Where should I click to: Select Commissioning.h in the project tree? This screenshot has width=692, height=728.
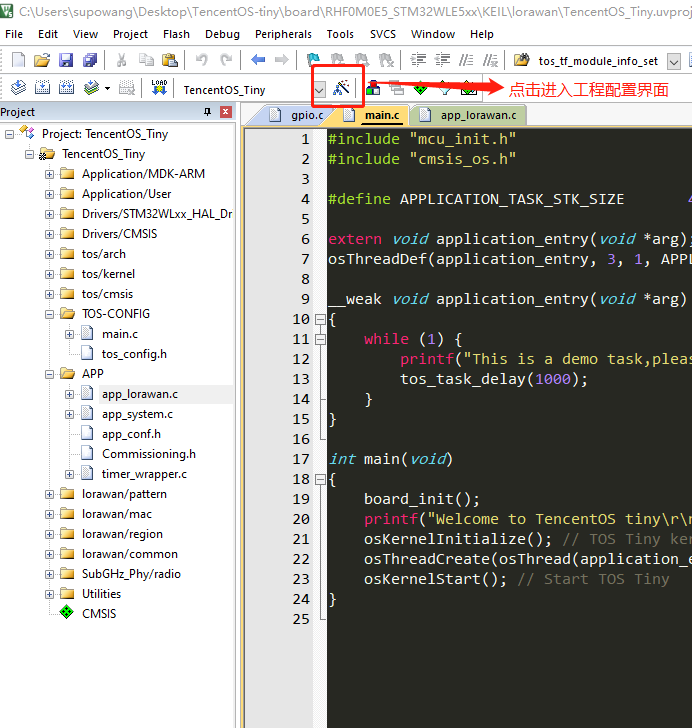[149, 454]
